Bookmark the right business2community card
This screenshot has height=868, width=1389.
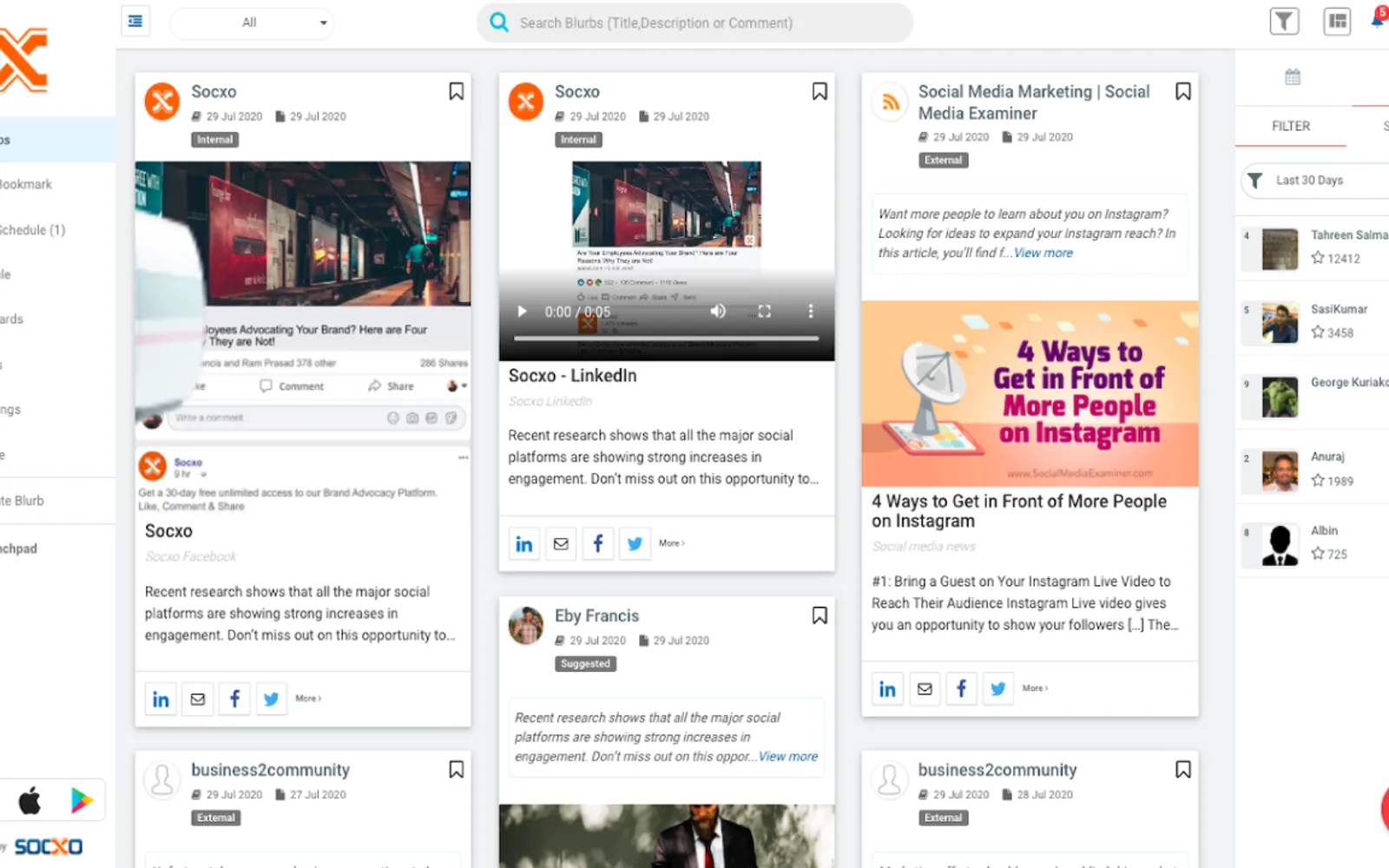point(1182,769)
